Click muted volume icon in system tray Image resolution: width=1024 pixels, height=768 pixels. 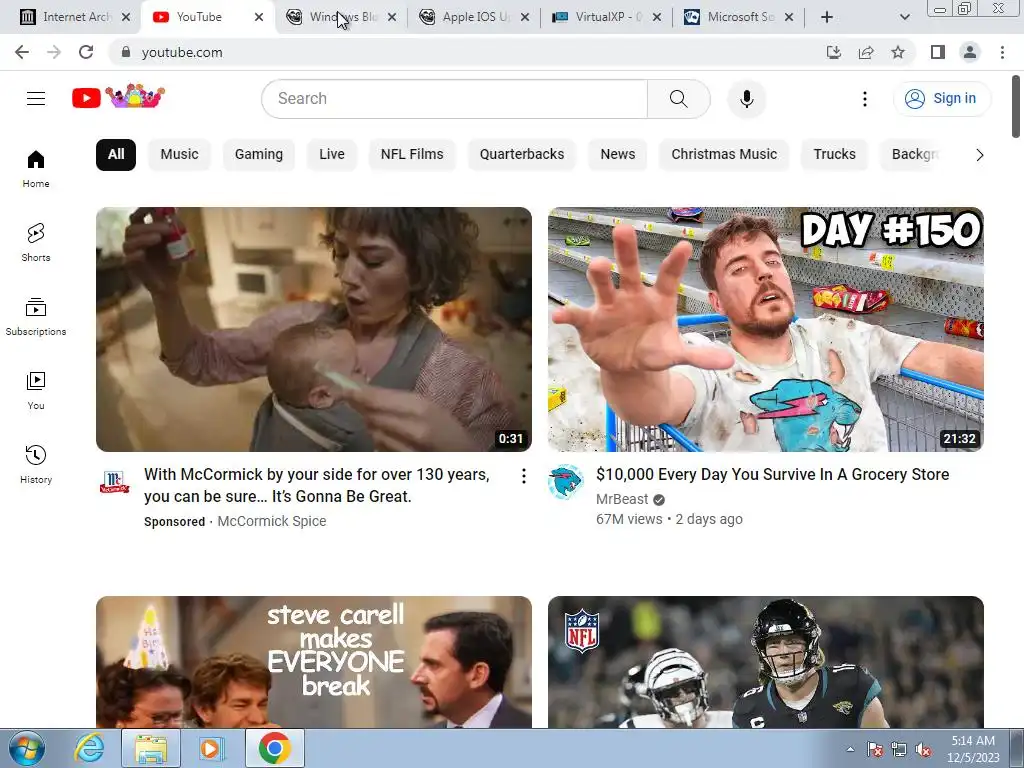pyautogui.click(x=923, y=750)
